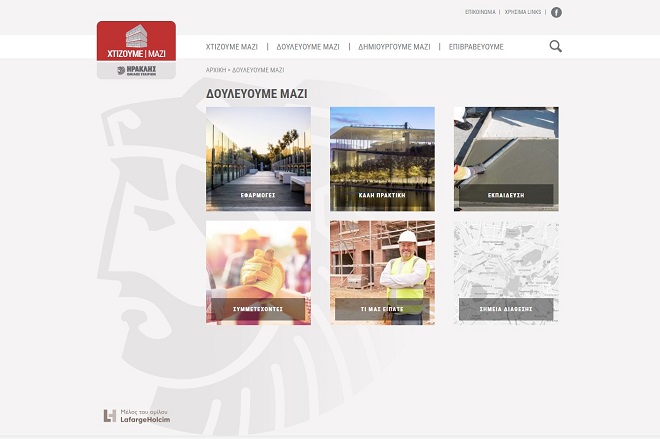Click the LafargeHolcim footer logo
This screenshot has width=660, height=439.
pos(137,416)
